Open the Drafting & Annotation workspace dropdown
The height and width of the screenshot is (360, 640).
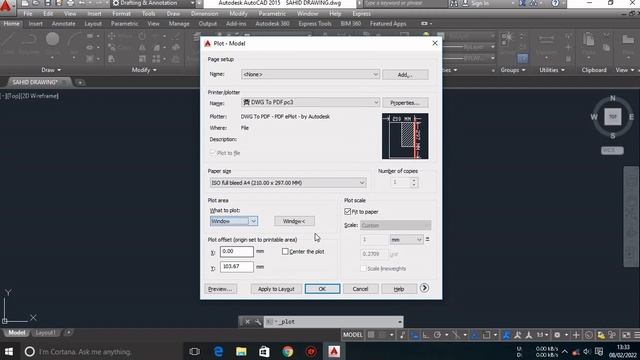click(x=153, y=3)
